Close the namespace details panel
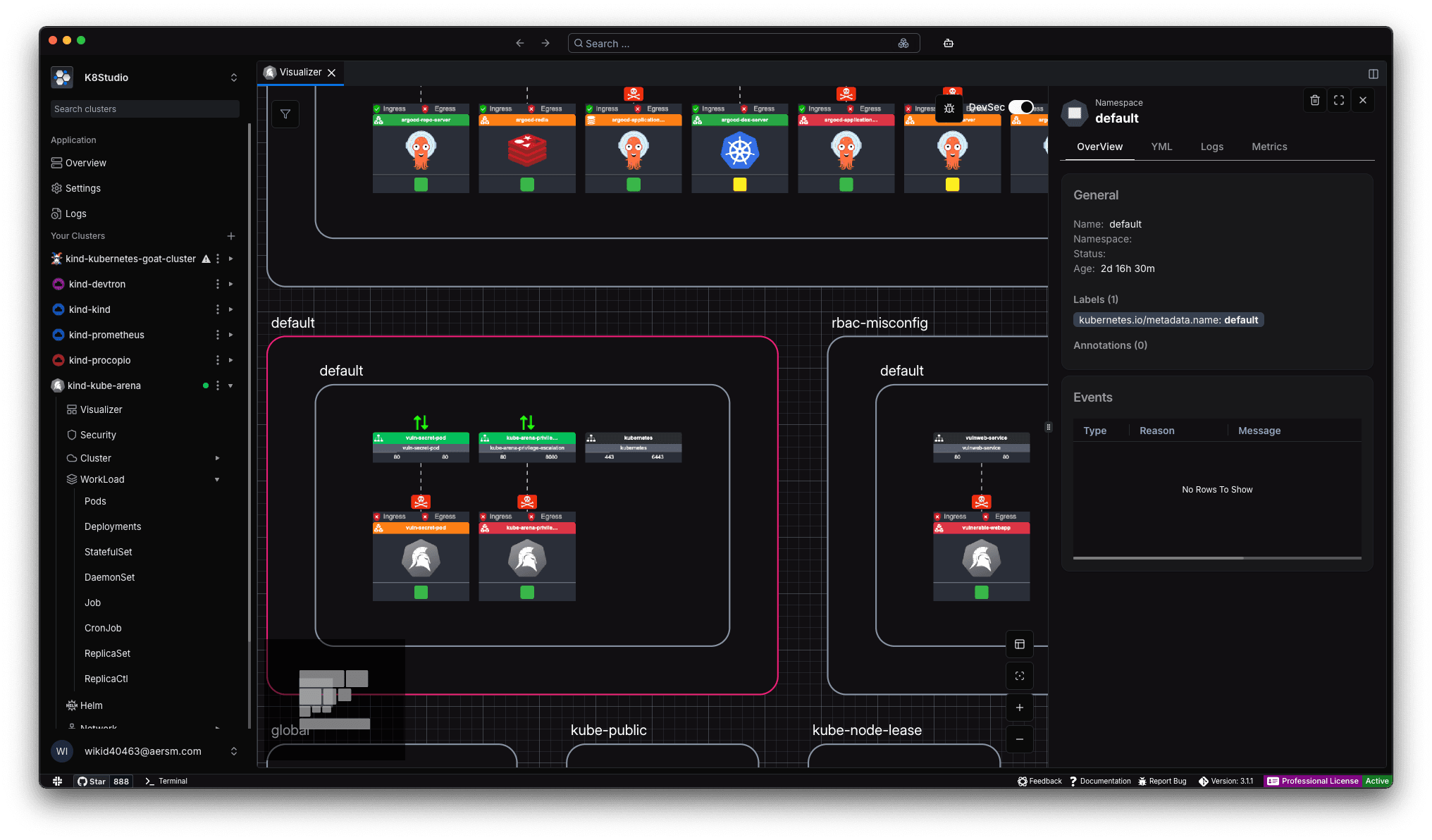This screenshot has width=1432, height=840. point(1363,100)
